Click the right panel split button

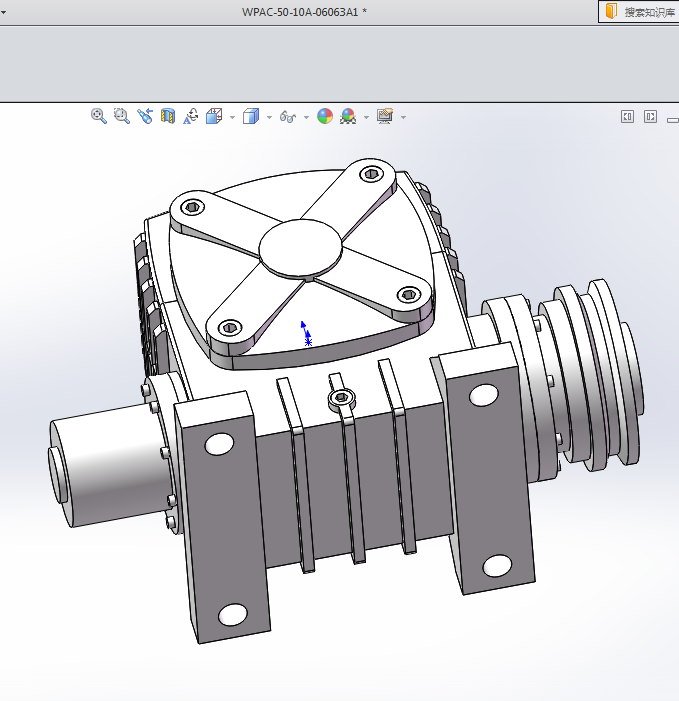tap(650, 117)
